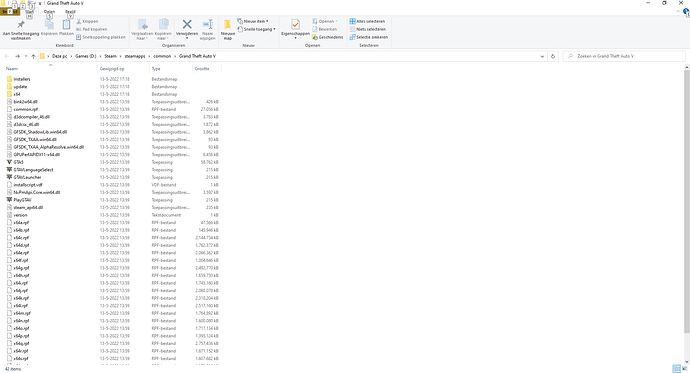Click Selectie omkeren
Viewport: 690px width, 373px height.
pos(369,37)
